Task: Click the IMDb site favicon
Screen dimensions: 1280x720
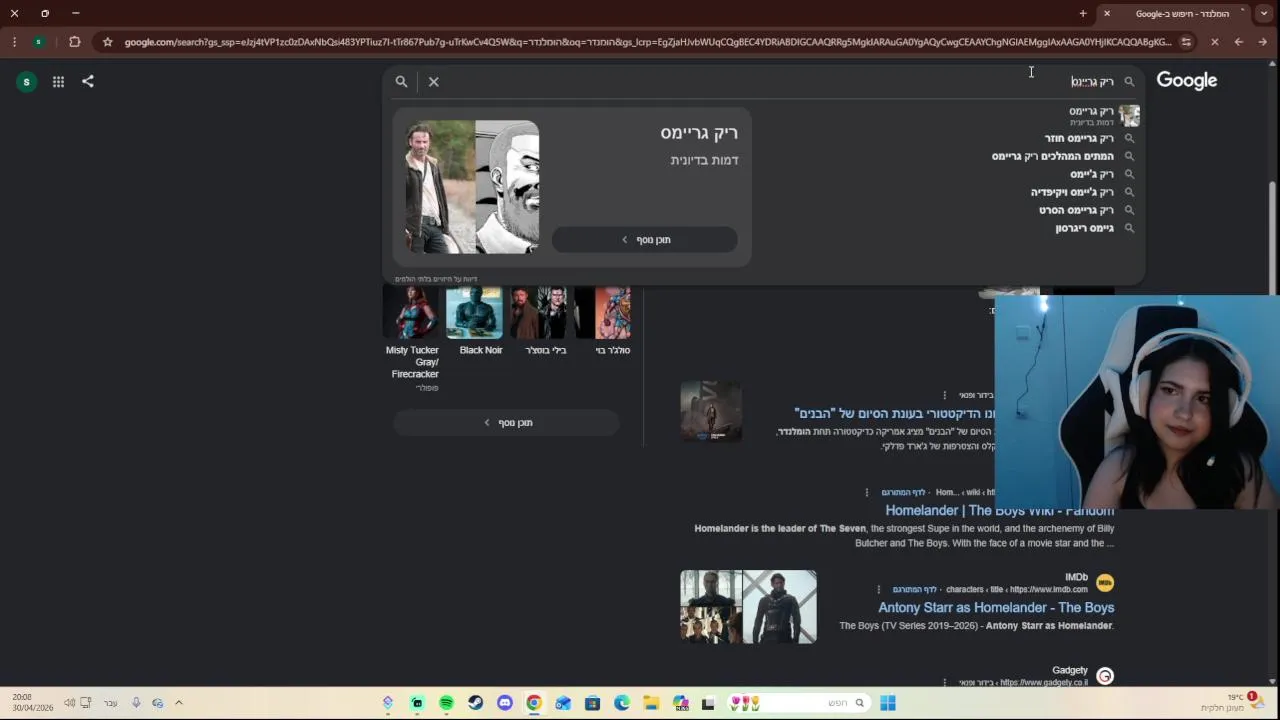Action: coord(1105,583)
